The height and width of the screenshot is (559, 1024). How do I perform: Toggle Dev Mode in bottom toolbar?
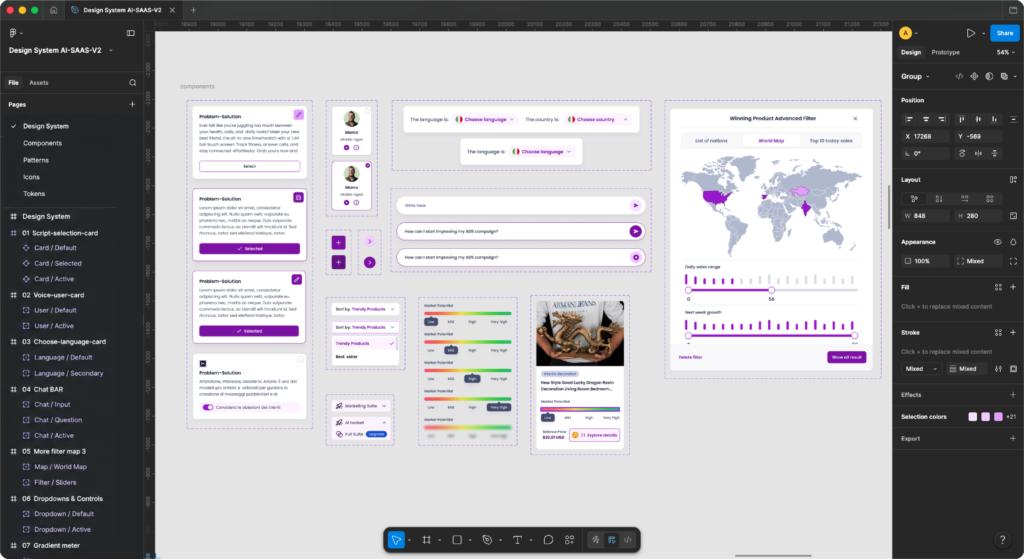(628, 540)
